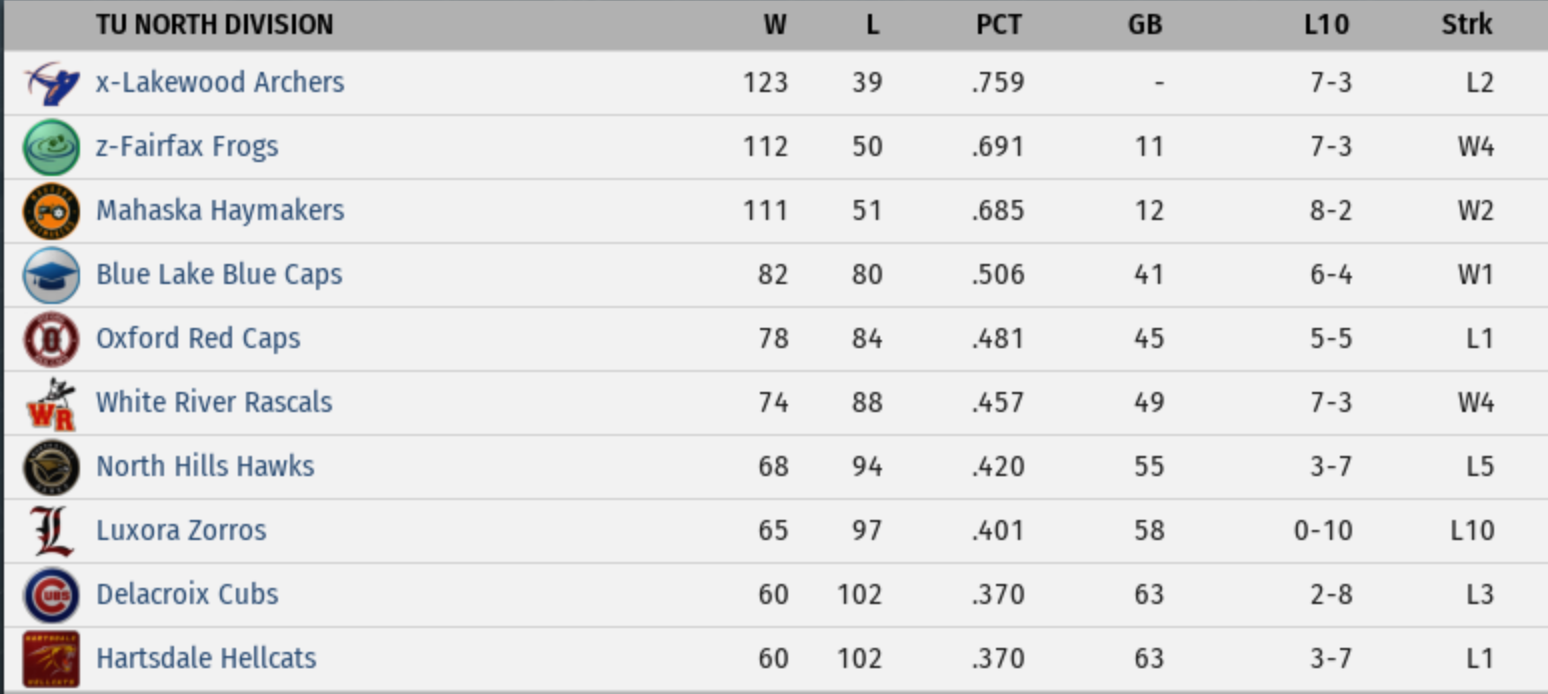Viewport: 1548px width, 694px height.
Task: Click the Oxford Red Caps logo
Action: (x=52, y=339)
